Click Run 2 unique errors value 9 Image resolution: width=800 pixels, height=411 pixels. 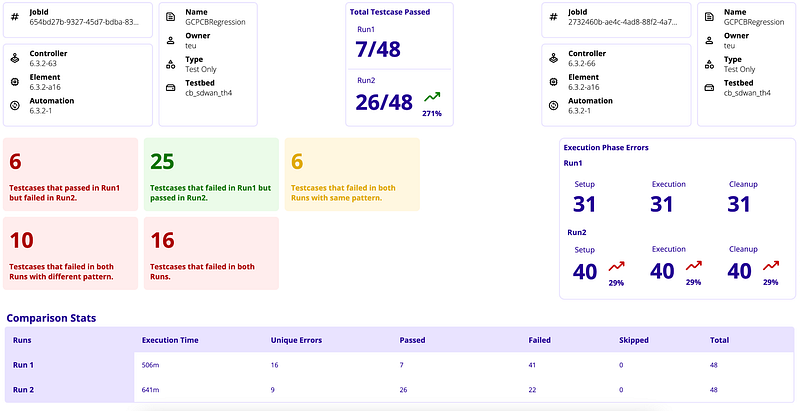pyautogui.click(x=272, y=390)
